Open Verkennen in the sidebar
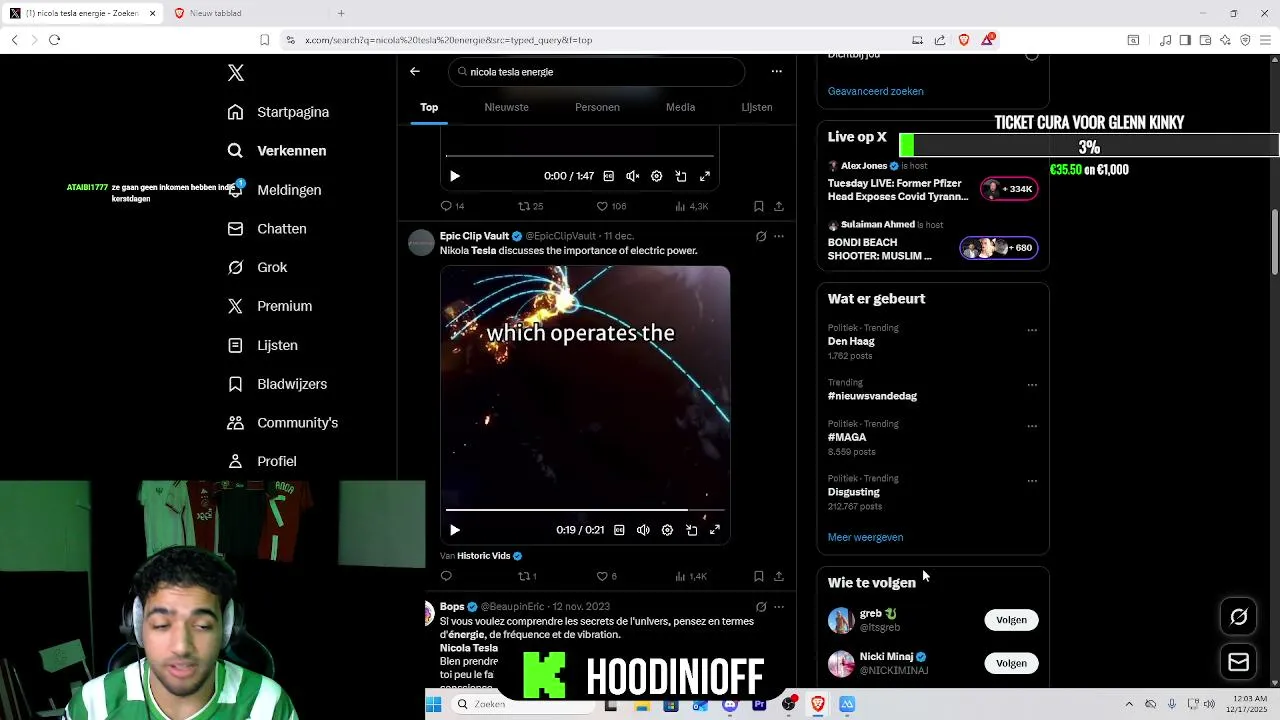The image size is (1280, 720). click(x=277, y=151)
